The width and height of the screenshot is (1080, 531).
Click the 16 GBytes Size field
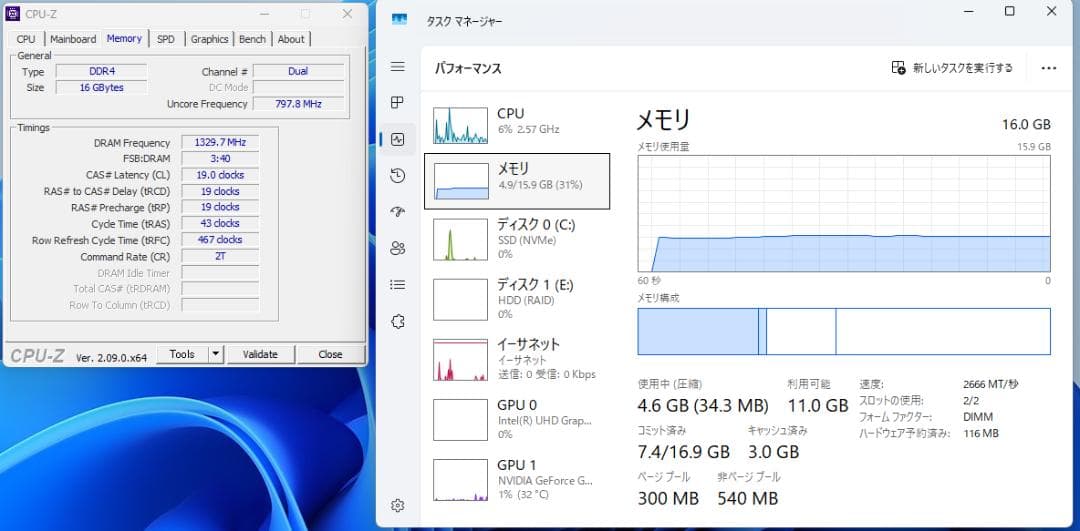[101, 87]
